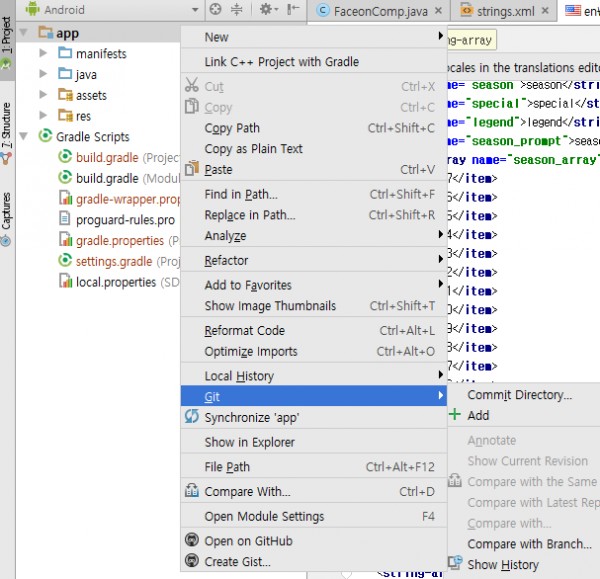Screen dimensions: 600x579
Task: Open the Refactor submenu
Action: click(x=314, y=260)
